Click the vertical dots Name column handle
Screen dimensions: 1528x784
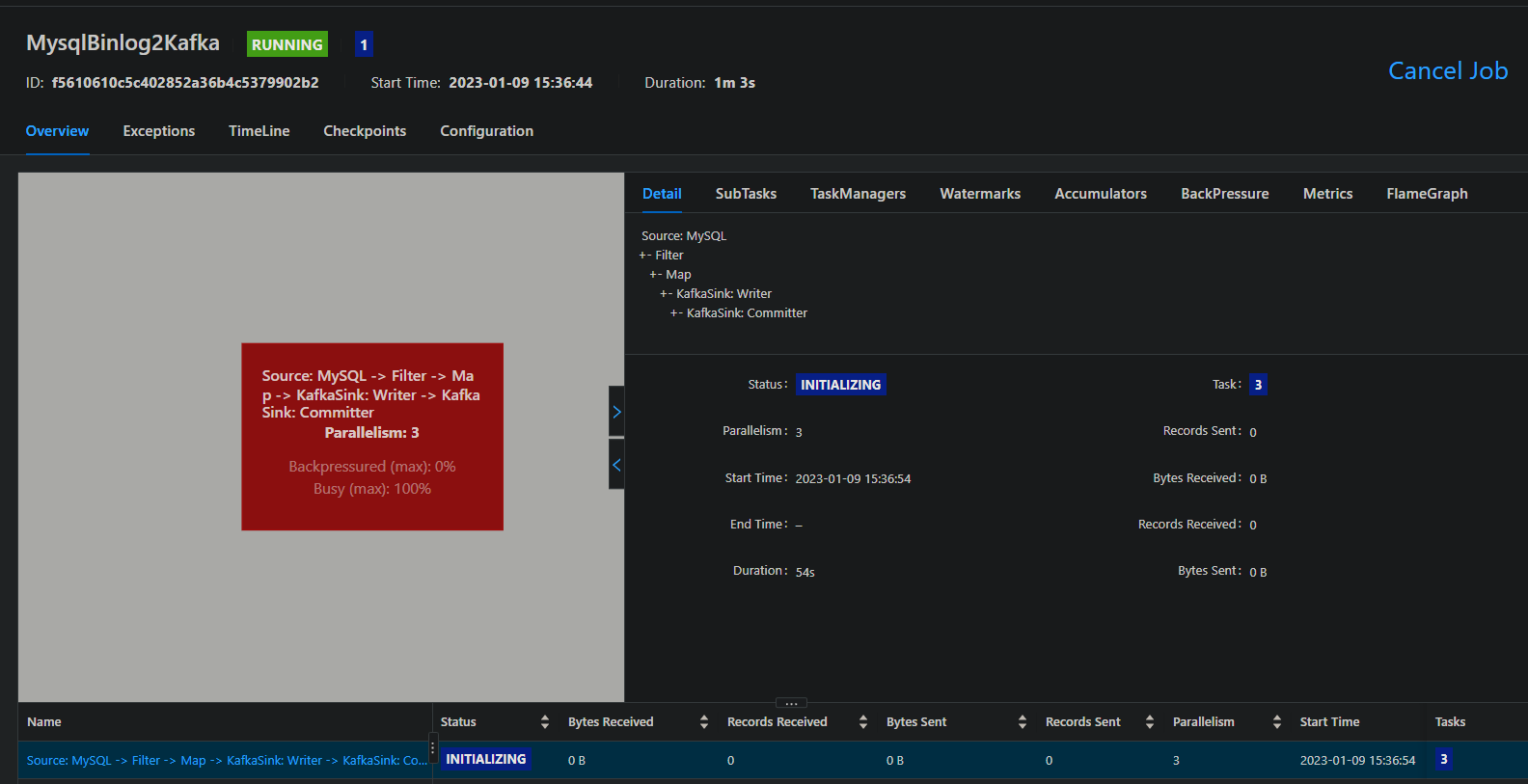click(x=433, y=748)
